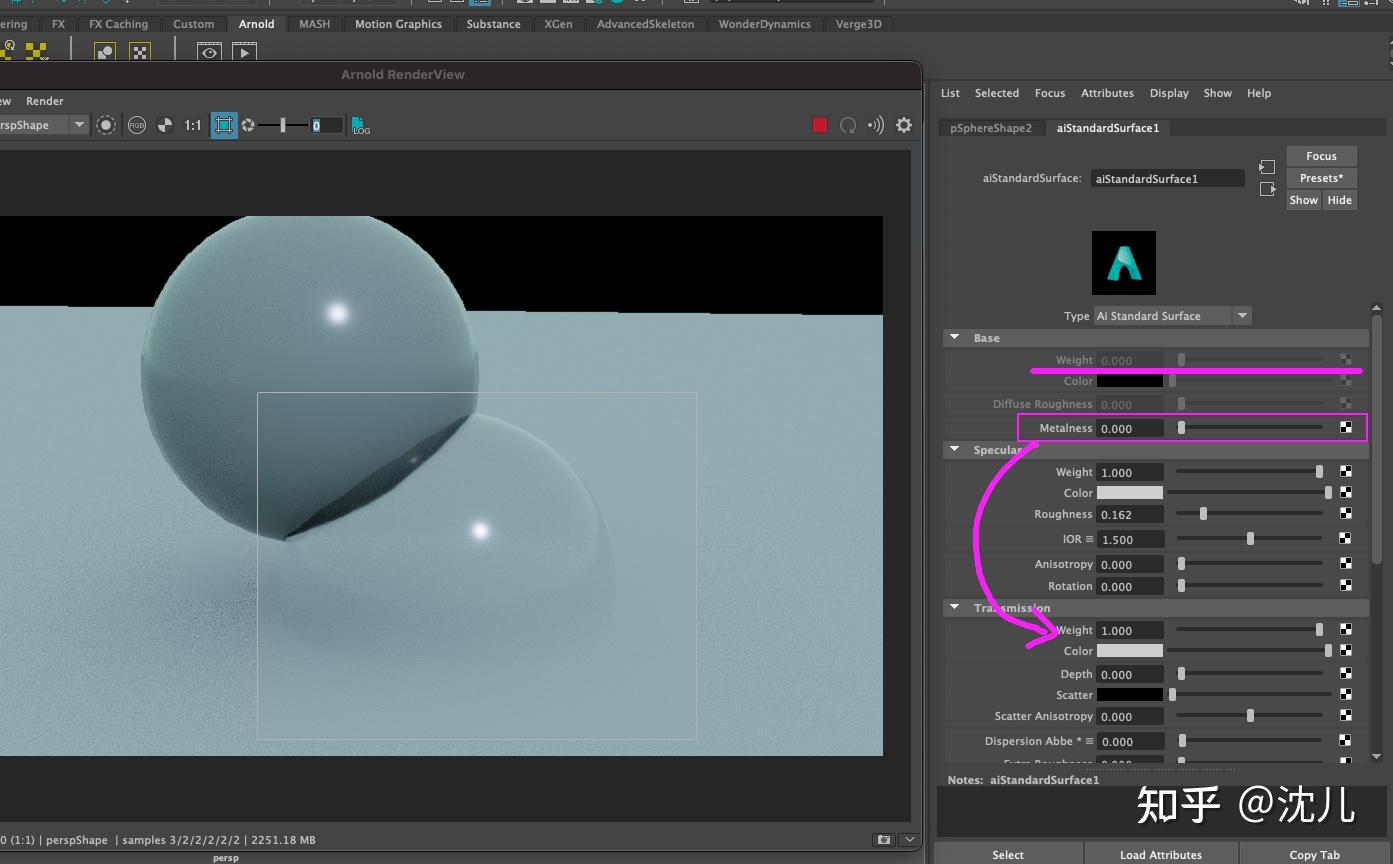Open the Render menu in RenderView
The image size is (1393, 864).
click(x=45, y=101)
